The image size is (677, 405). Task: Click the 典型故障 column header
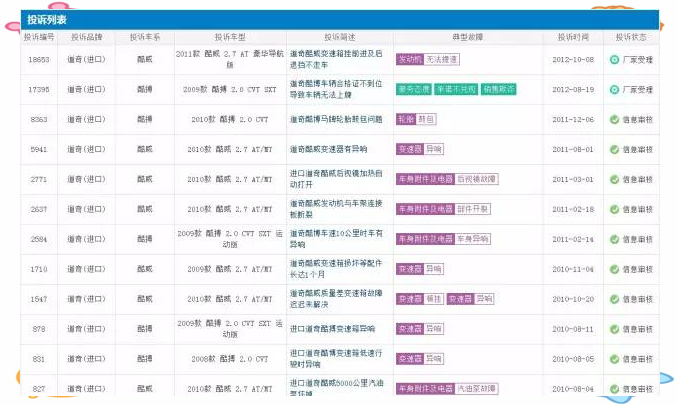pos(468,37)
